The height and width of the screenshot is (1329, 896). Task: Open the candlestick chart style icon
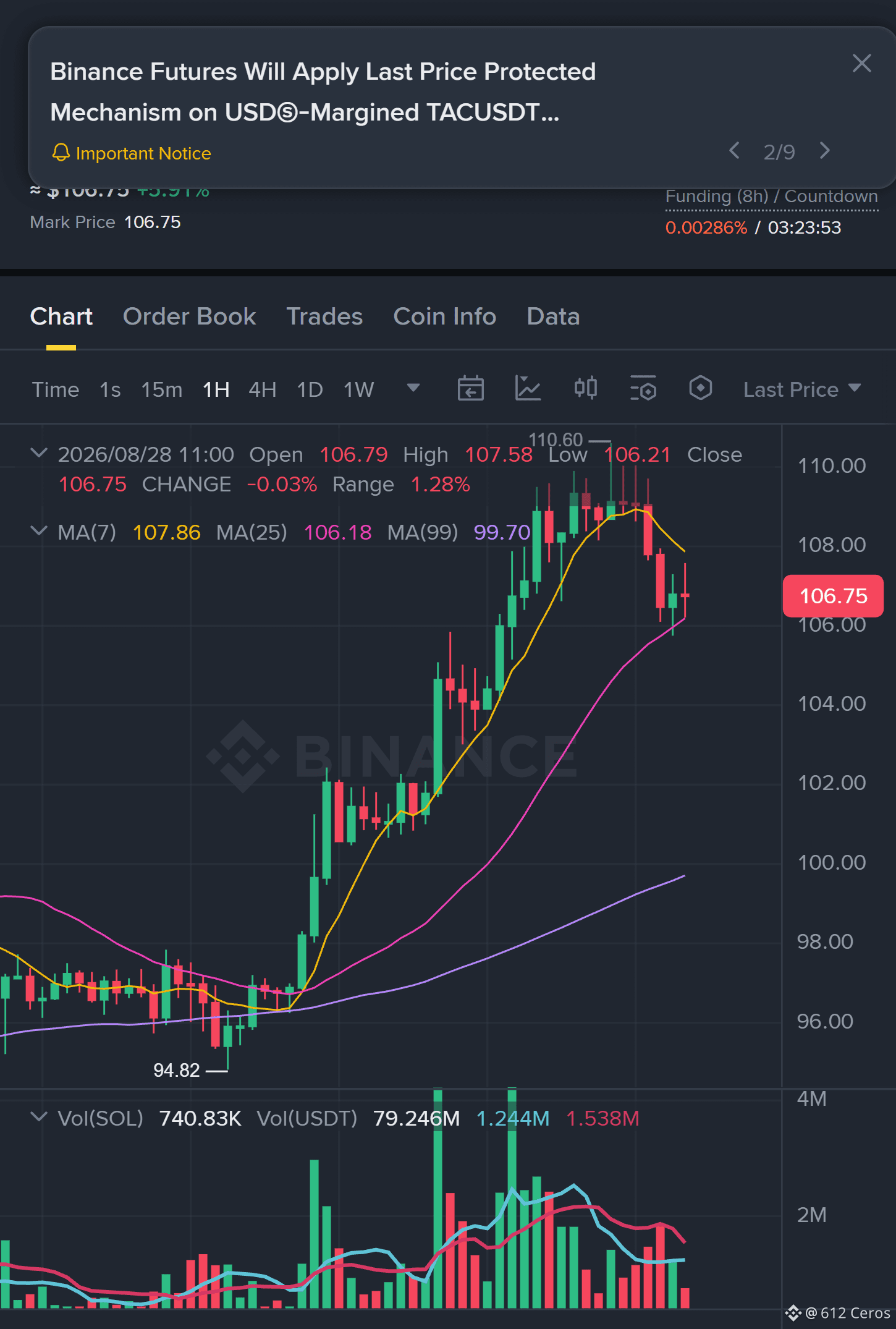click(x=585, y=388)
